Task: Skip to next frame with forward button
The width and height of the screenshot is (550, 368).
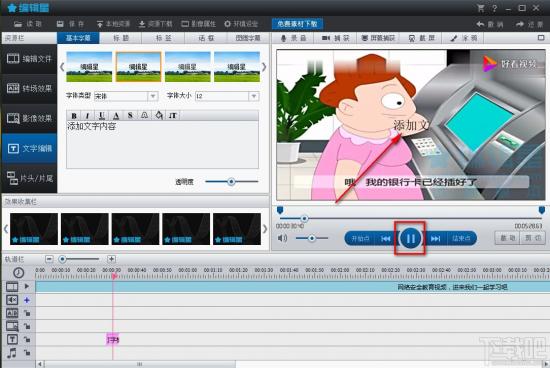Action: 435,239
